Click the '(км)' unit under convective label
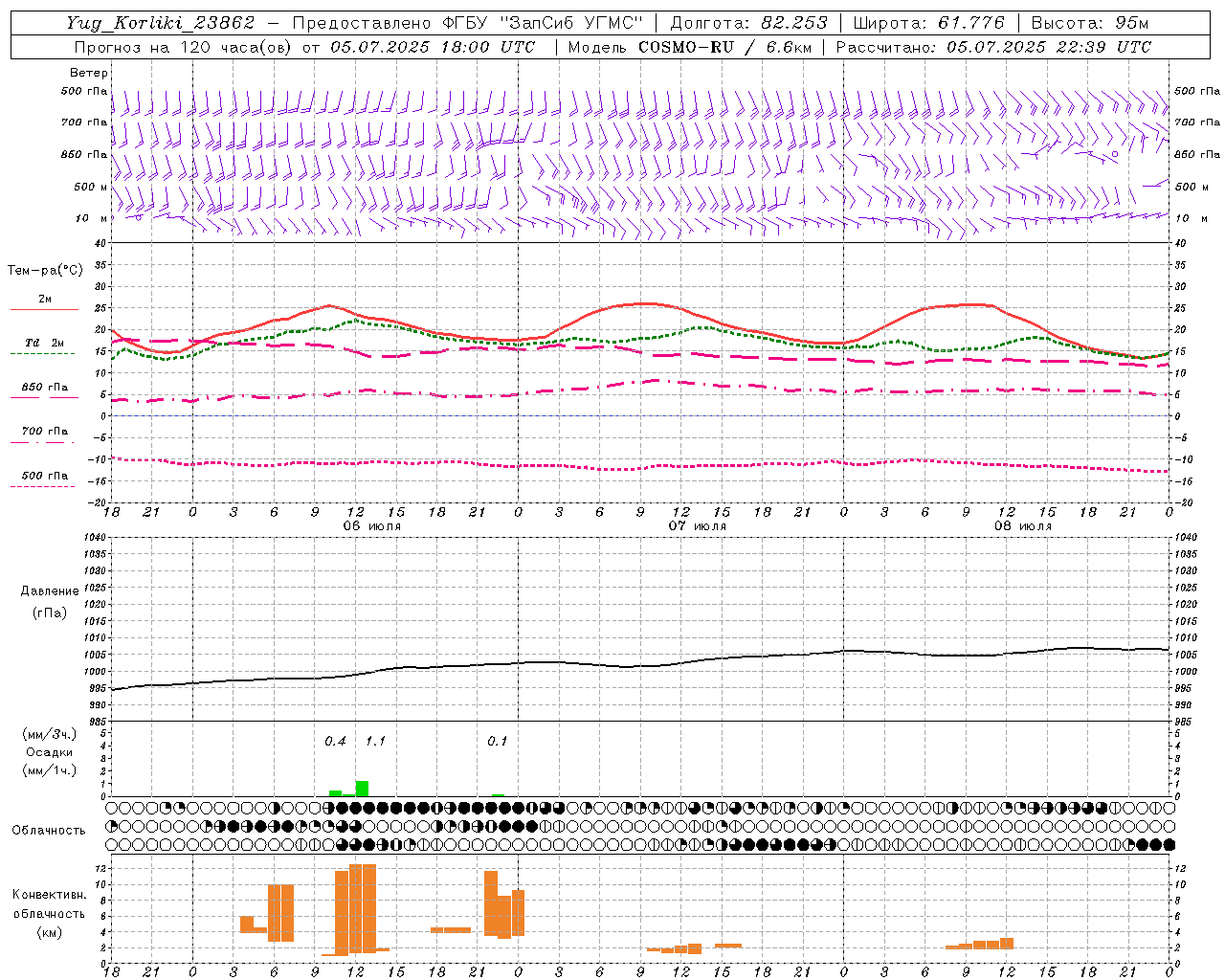 (x=49, y=932)
